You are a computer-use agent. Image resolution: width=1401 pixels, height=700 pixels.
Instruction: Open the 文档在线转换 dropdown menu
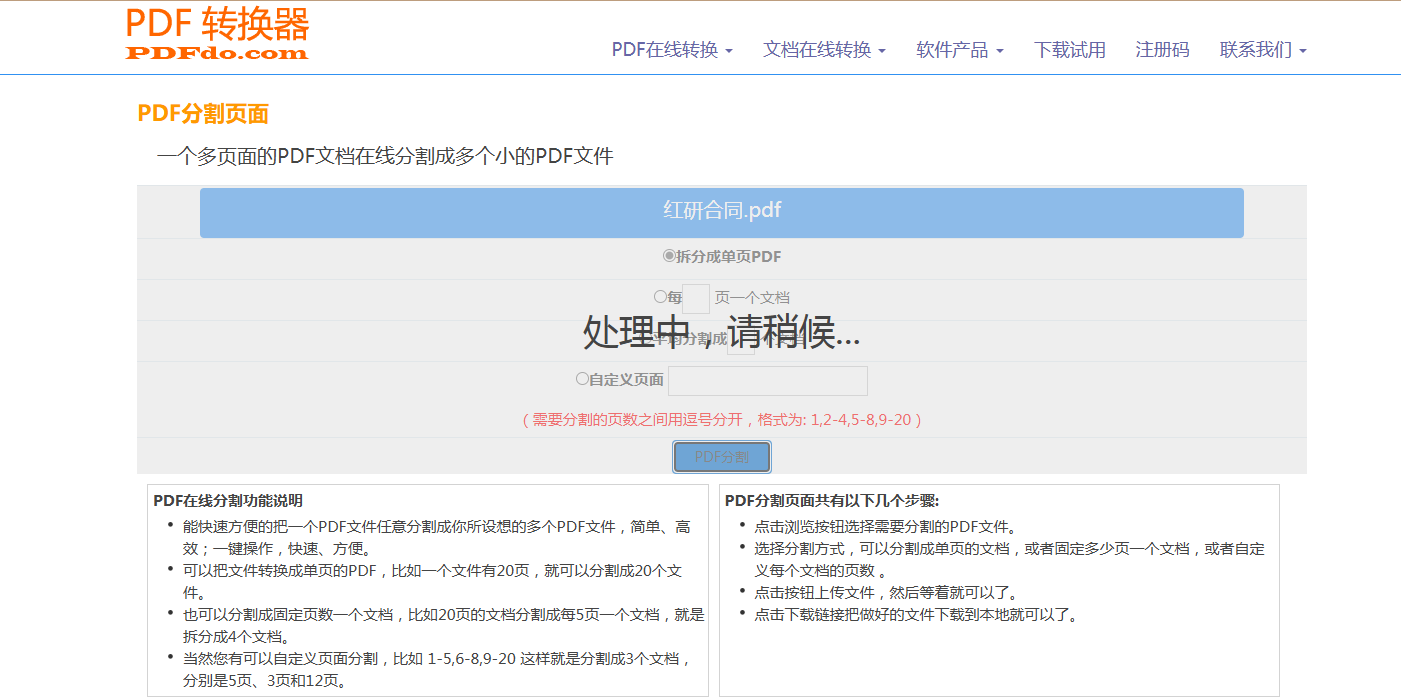(x=824, y=50)
